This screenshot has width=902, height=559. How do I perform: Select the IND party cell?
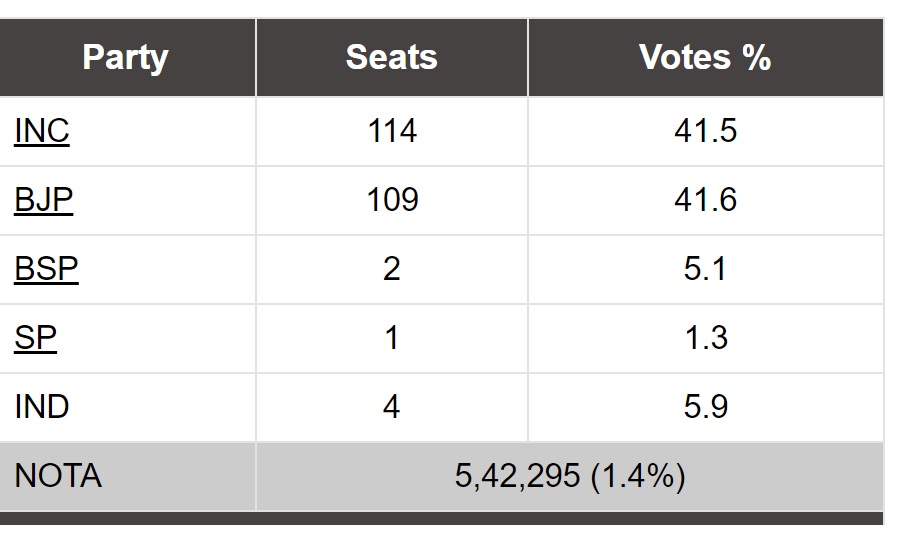42,407
